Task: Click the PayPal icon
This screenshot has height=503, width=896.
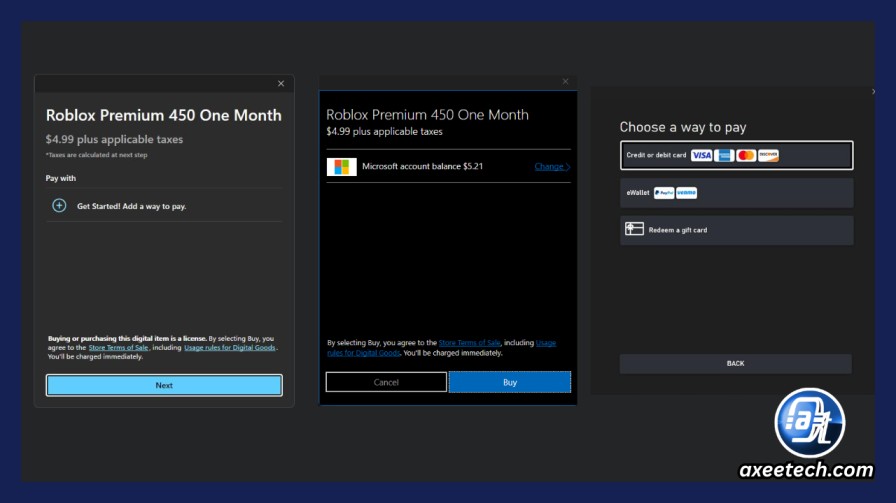Action: click(x=663, y=193)
